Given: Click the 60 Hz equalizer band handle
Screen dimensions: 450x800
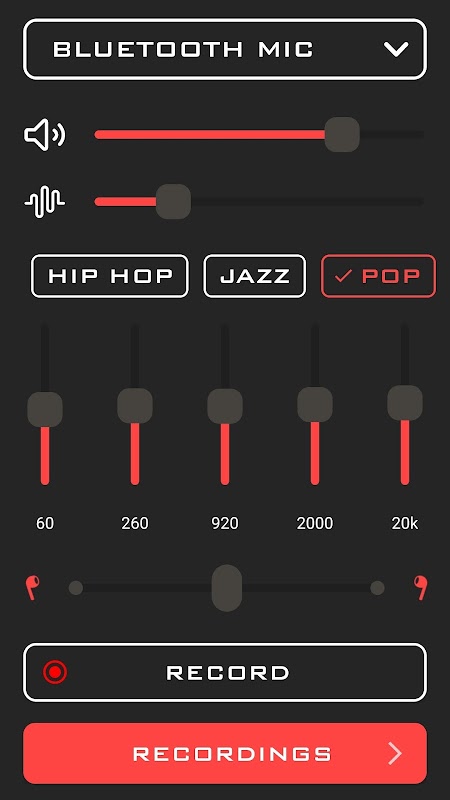Looking at the screenshot, I should [x=45, y=409].
